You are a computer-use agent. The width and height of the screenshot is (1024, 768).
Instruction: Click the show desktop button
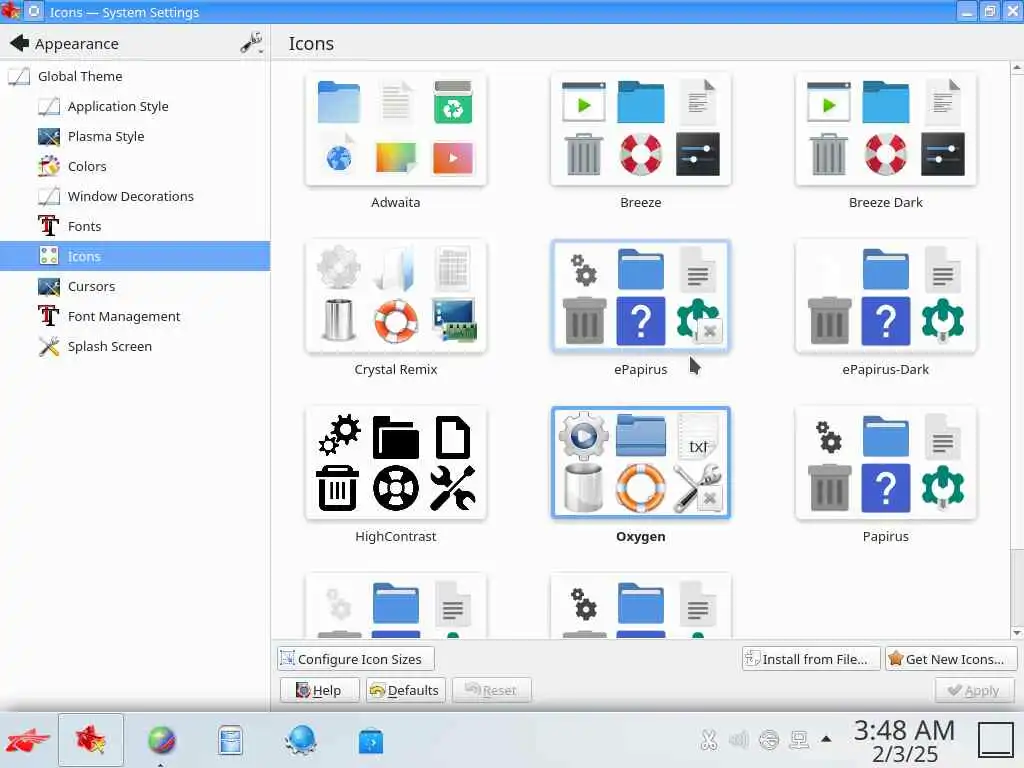(x=995, y=740)
